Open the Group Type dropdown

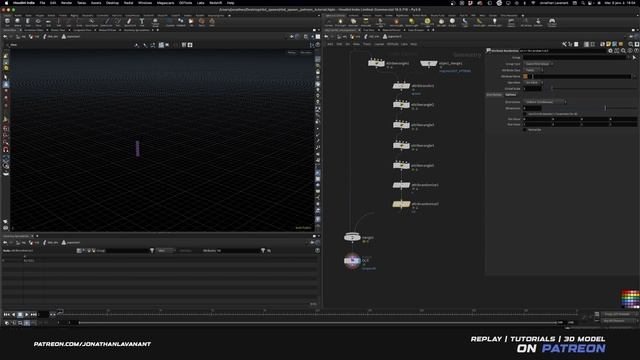tap(539, 64)
